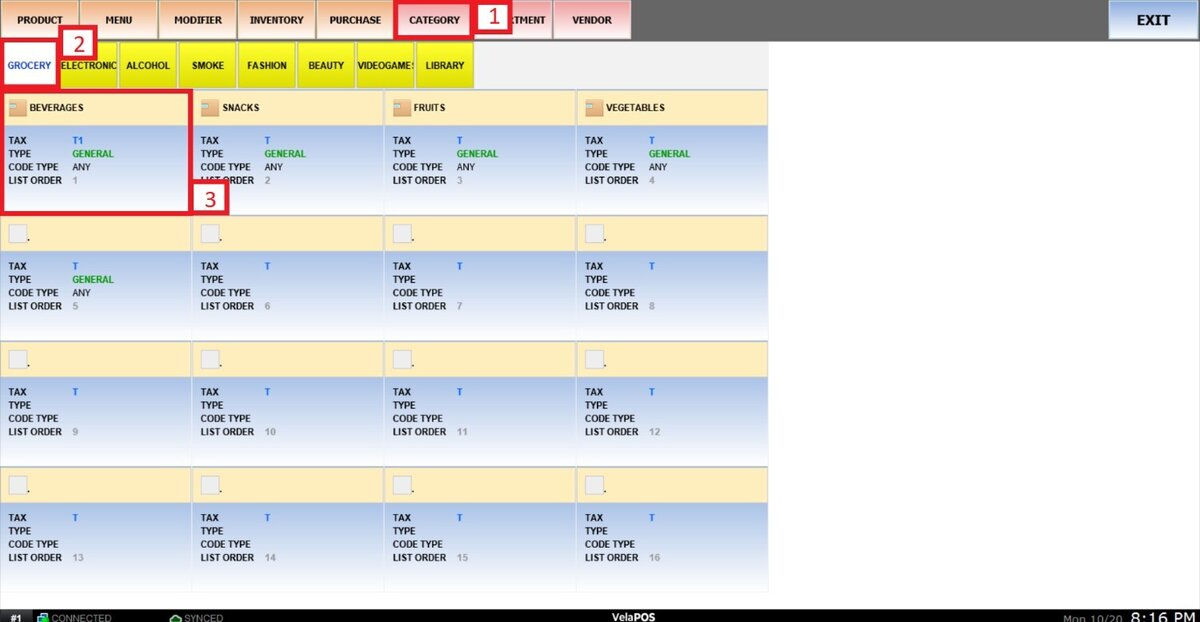
Task: Click the blank icon of the list order 7 card
Action: (x=402, y=233)
